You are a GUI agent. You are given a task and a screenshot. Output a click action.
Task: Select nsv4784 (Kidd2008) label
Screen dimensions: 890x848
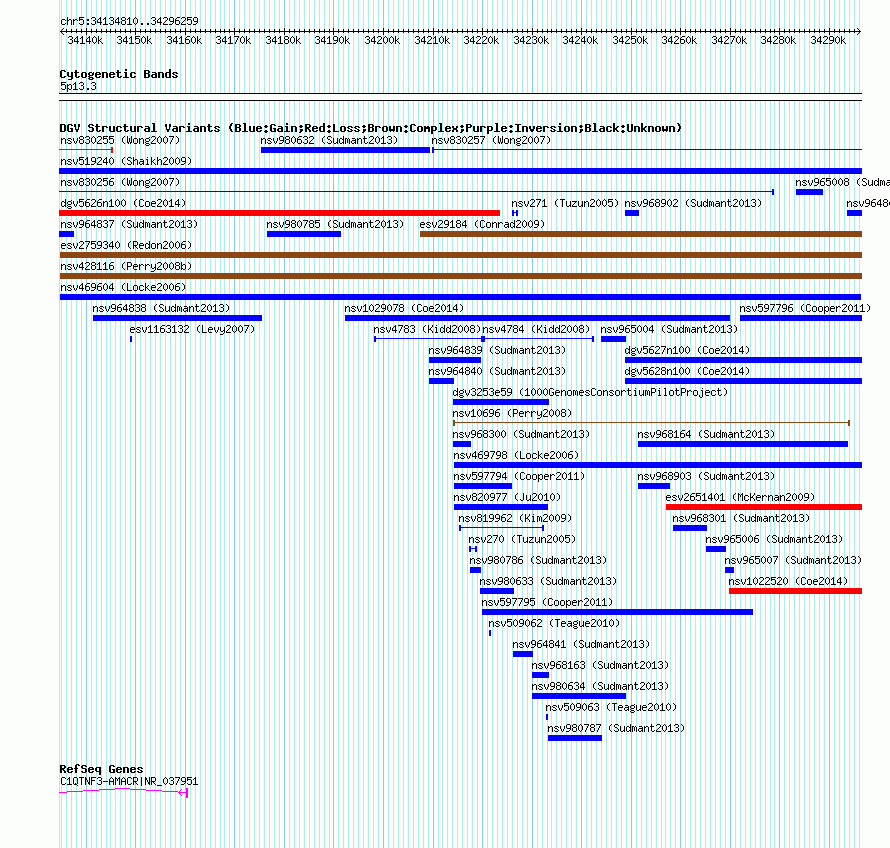point(536,329)
